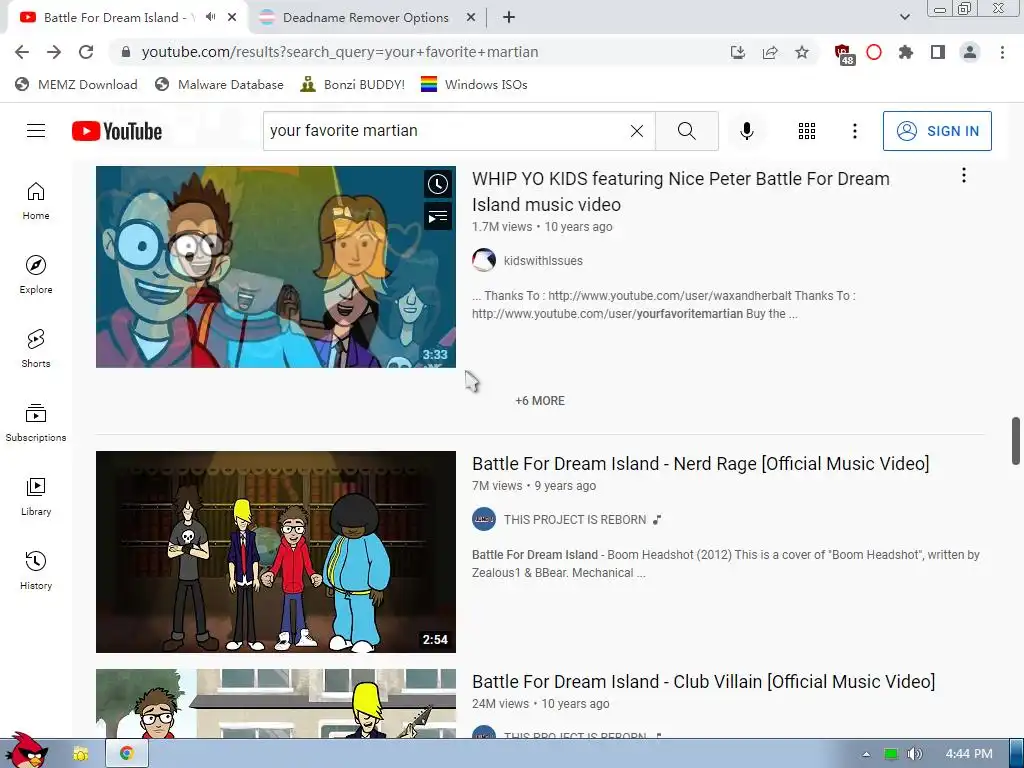Screen dimensions: 1024x768
Task: Go forward with the browser forward arrow
Action: (54, 52)
